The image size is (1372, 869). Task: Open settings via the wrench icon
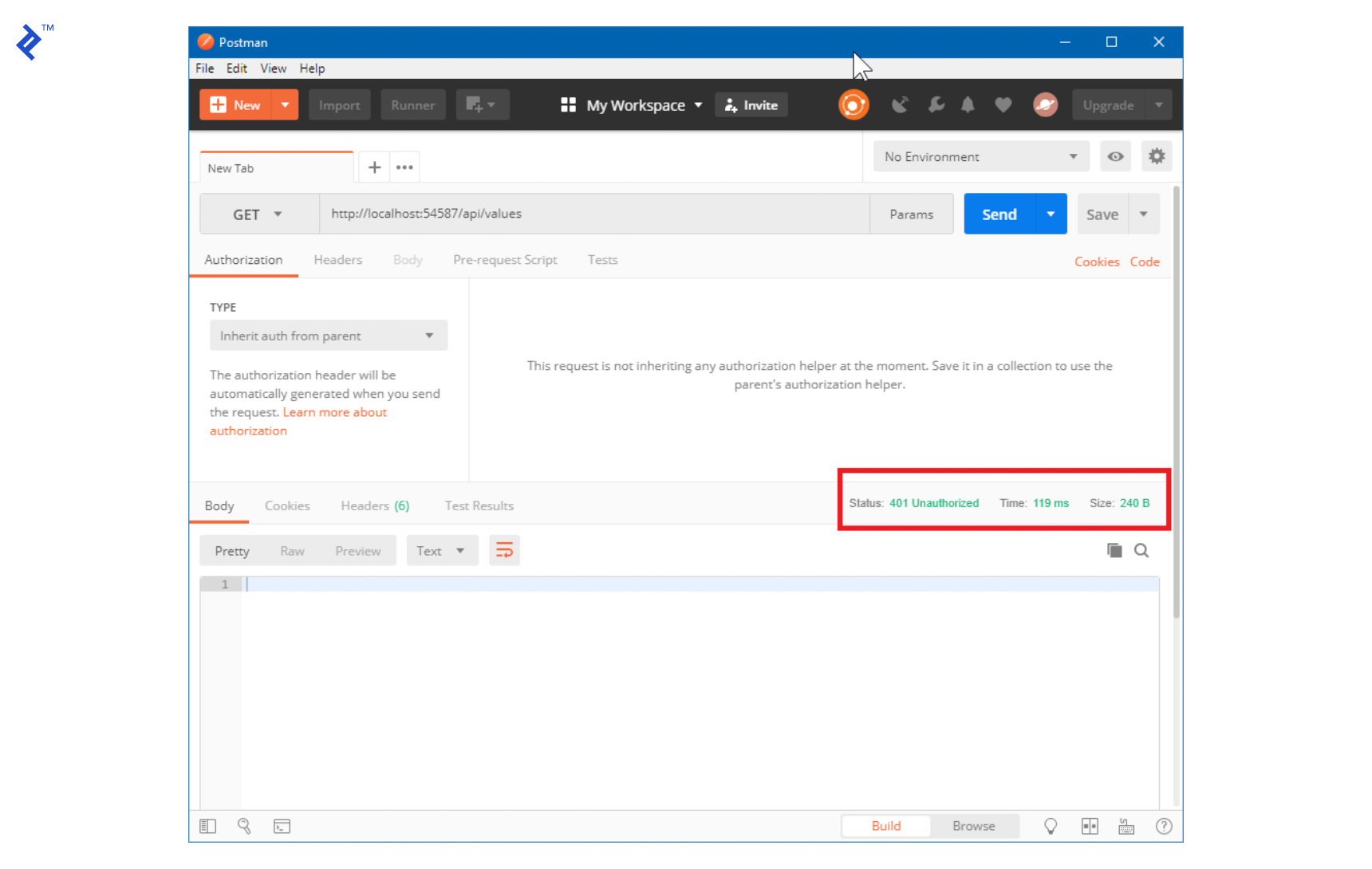[x=935, y=104]
